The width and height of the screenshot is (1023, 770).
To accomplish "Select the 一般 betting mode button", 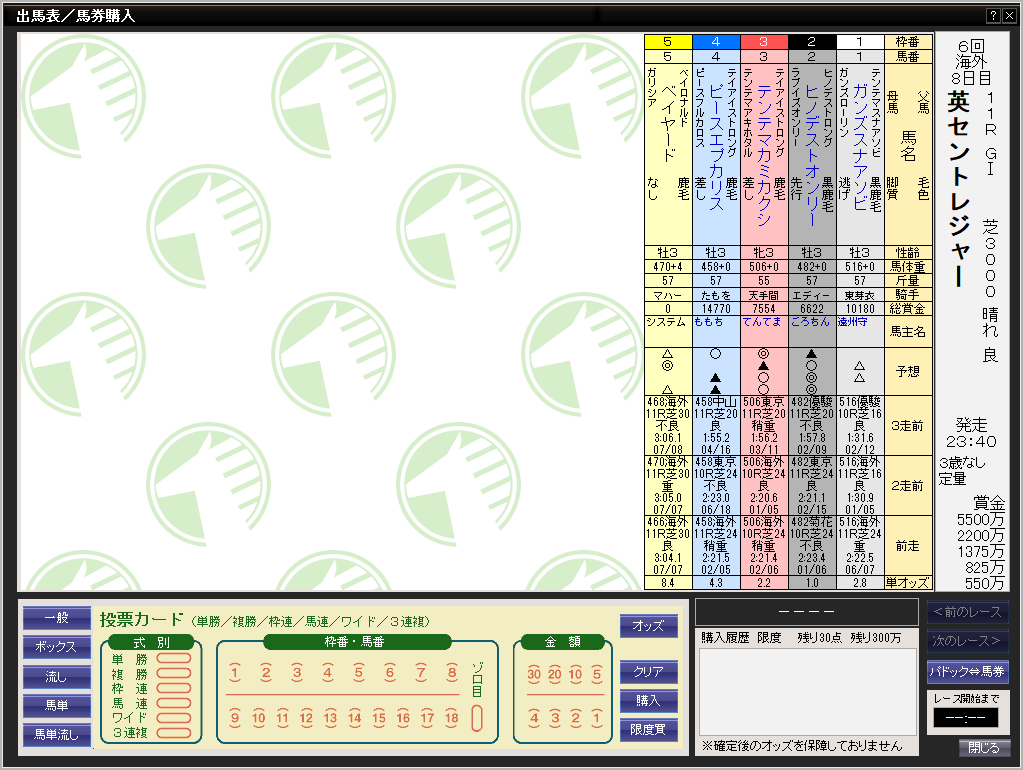I will [x=57, y=617].
